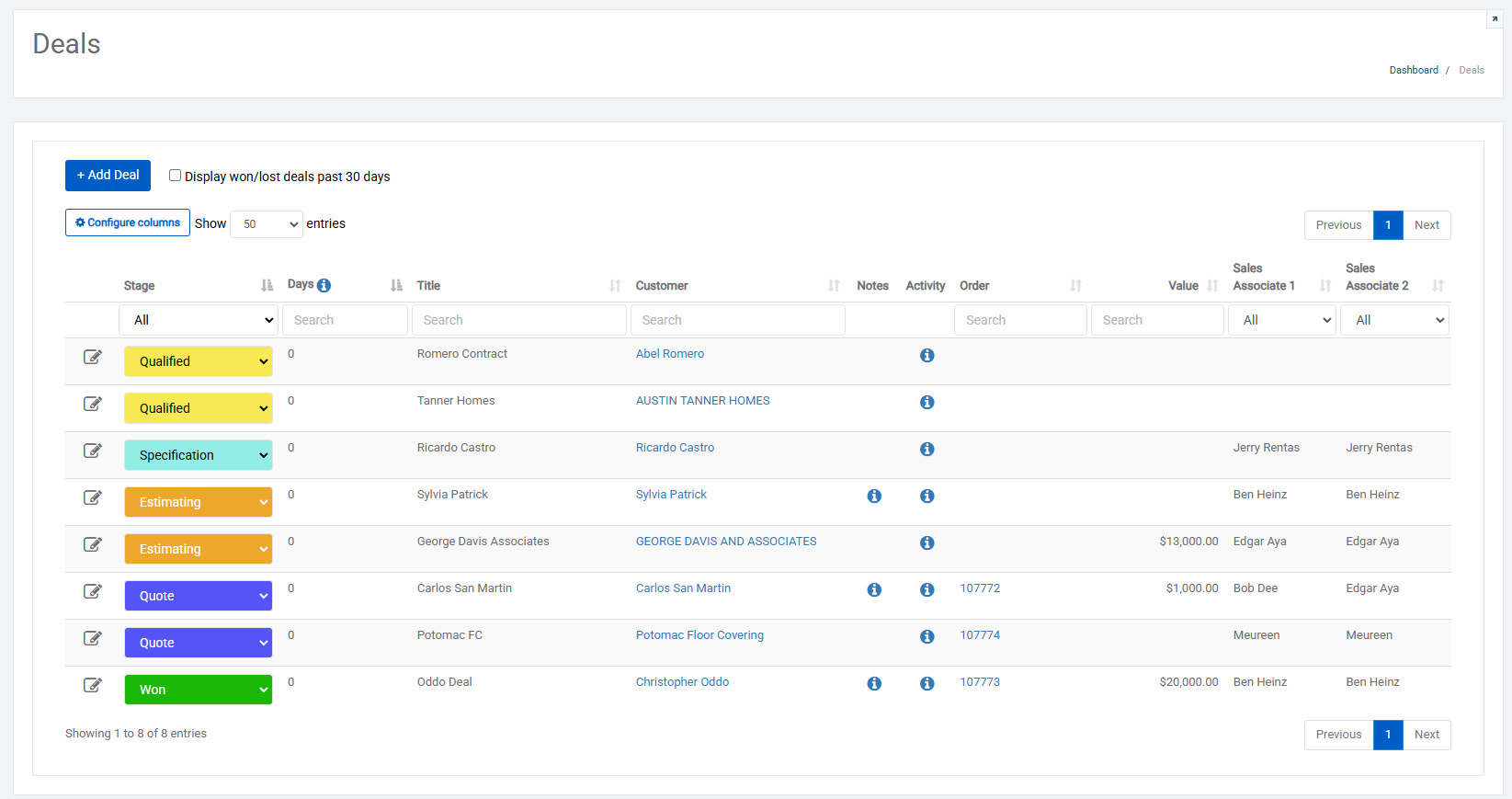
Task: Open Sales Associate 2 filter dropdown
Action: click(x=1394, y=320)
